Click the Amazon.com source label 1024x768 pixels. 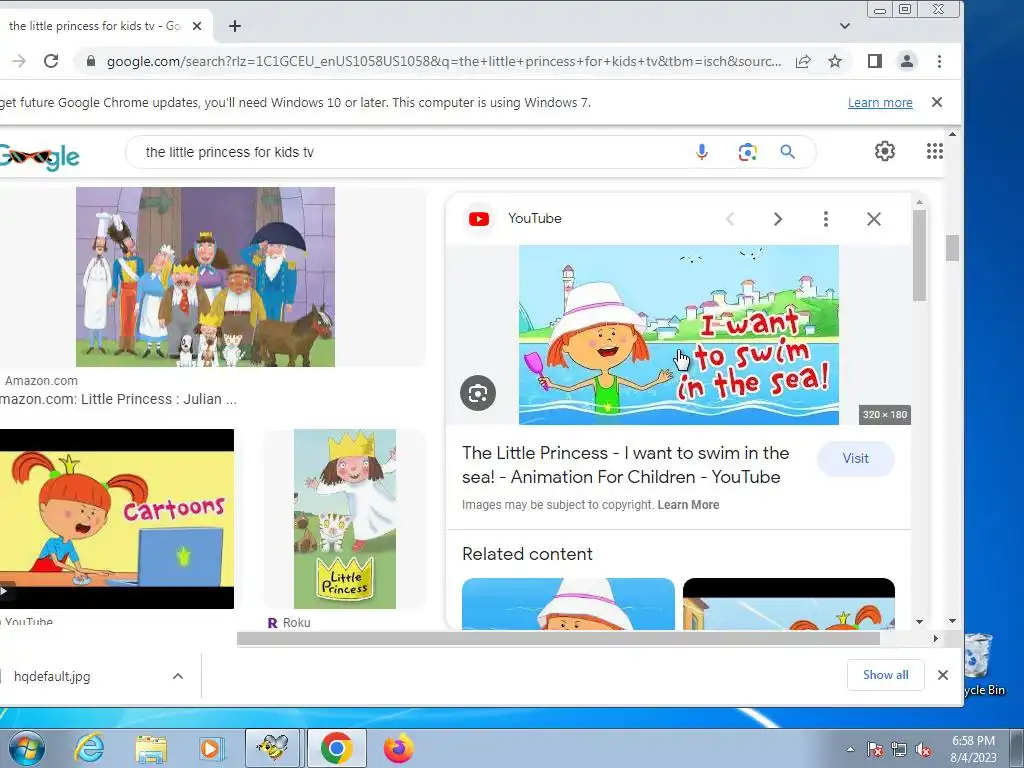[41, 381]
